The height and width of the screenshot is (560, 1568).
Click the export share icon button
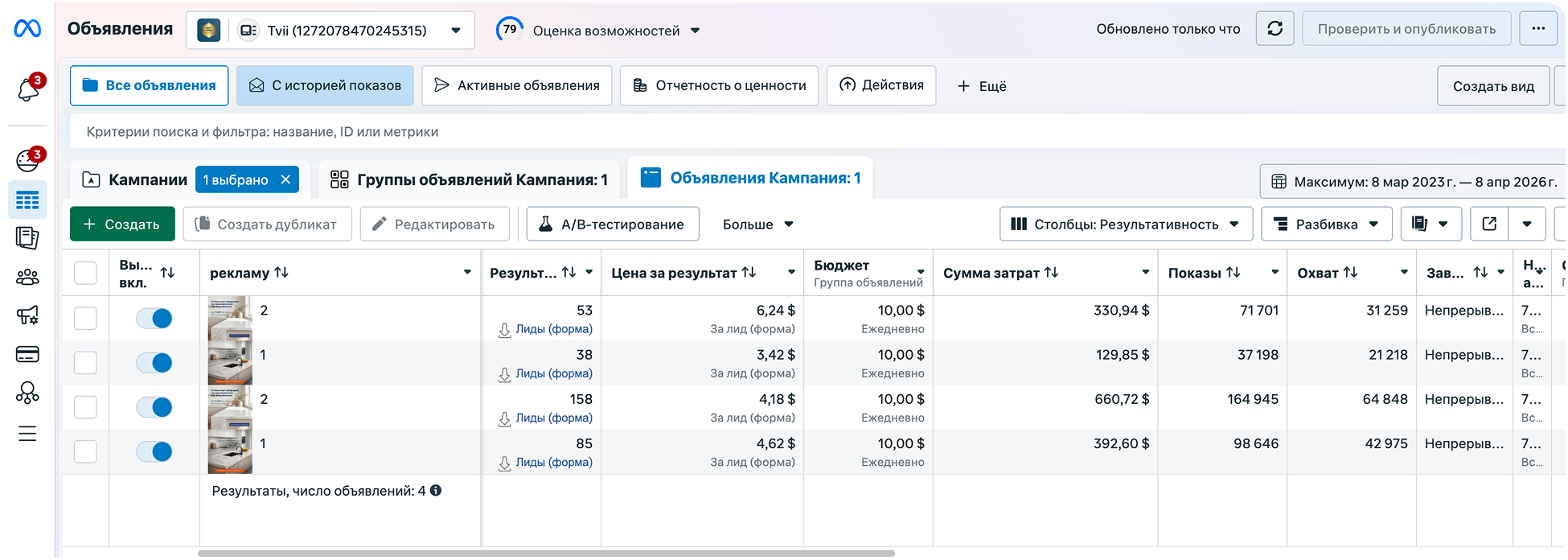pyautogui.click(x=1489, y=224)
